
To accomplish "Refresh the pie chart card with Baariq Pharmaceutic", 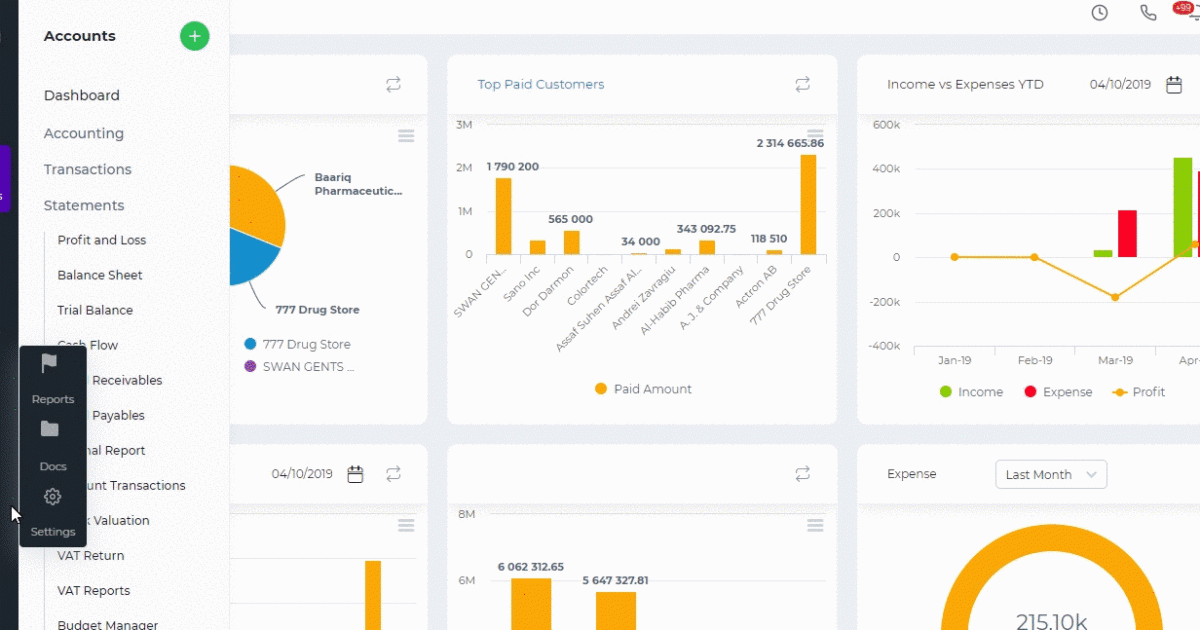I will click(x=393, y=85).
